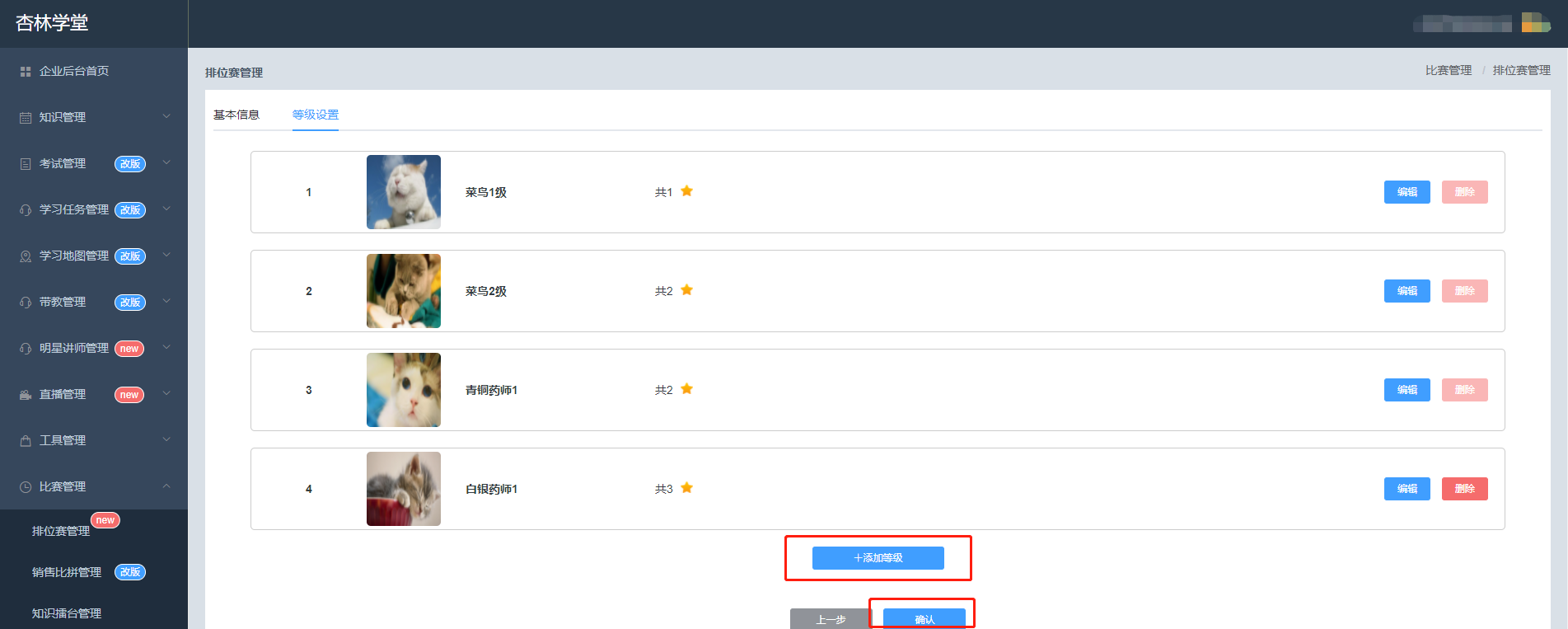Viewport: 1568px width, 629px height.
Task: Click 比赛管理 breadcrumb link
Action: click(1449, 71)
